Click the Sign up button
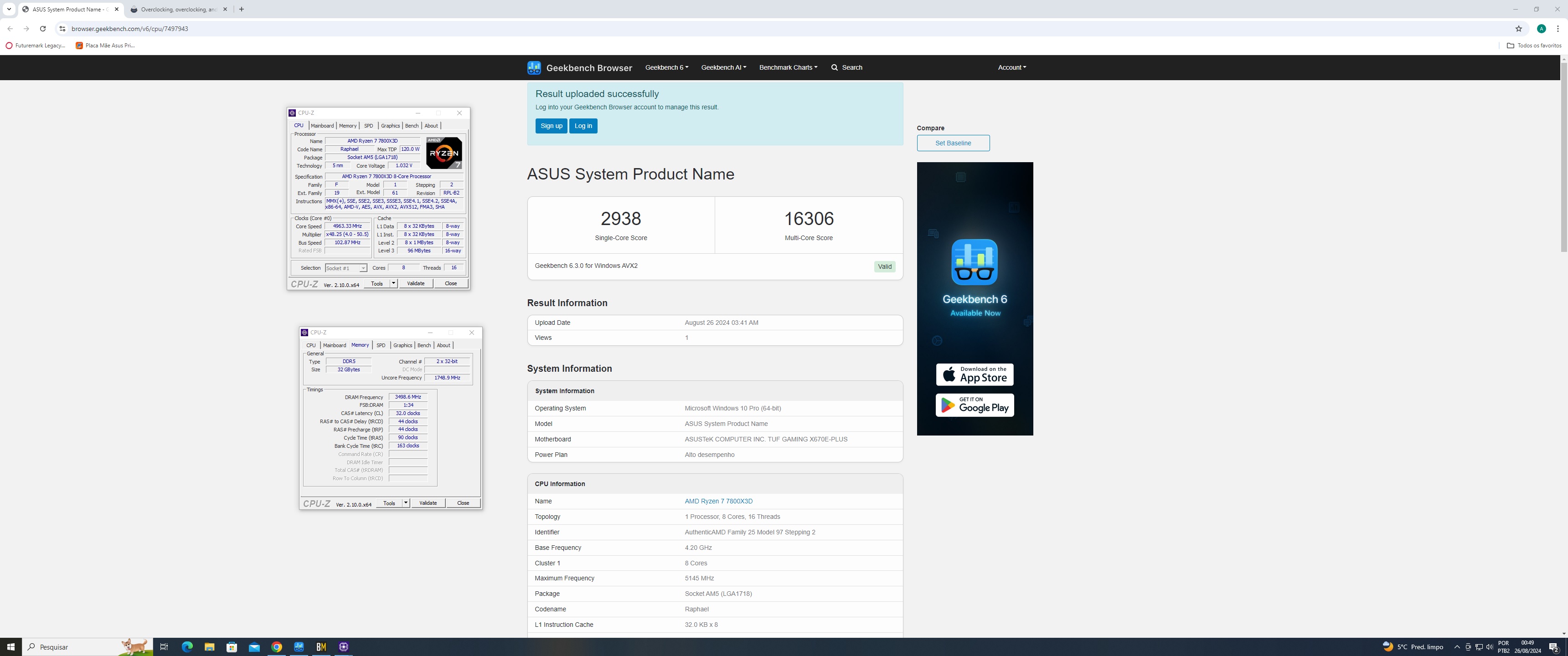The height and width of the screenshot is (656, 1568). 552,126
